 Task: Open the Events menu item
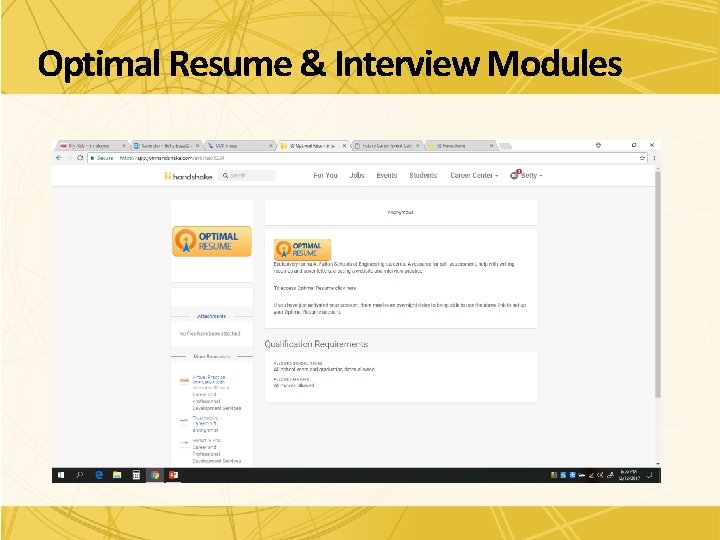coord(387,175)
